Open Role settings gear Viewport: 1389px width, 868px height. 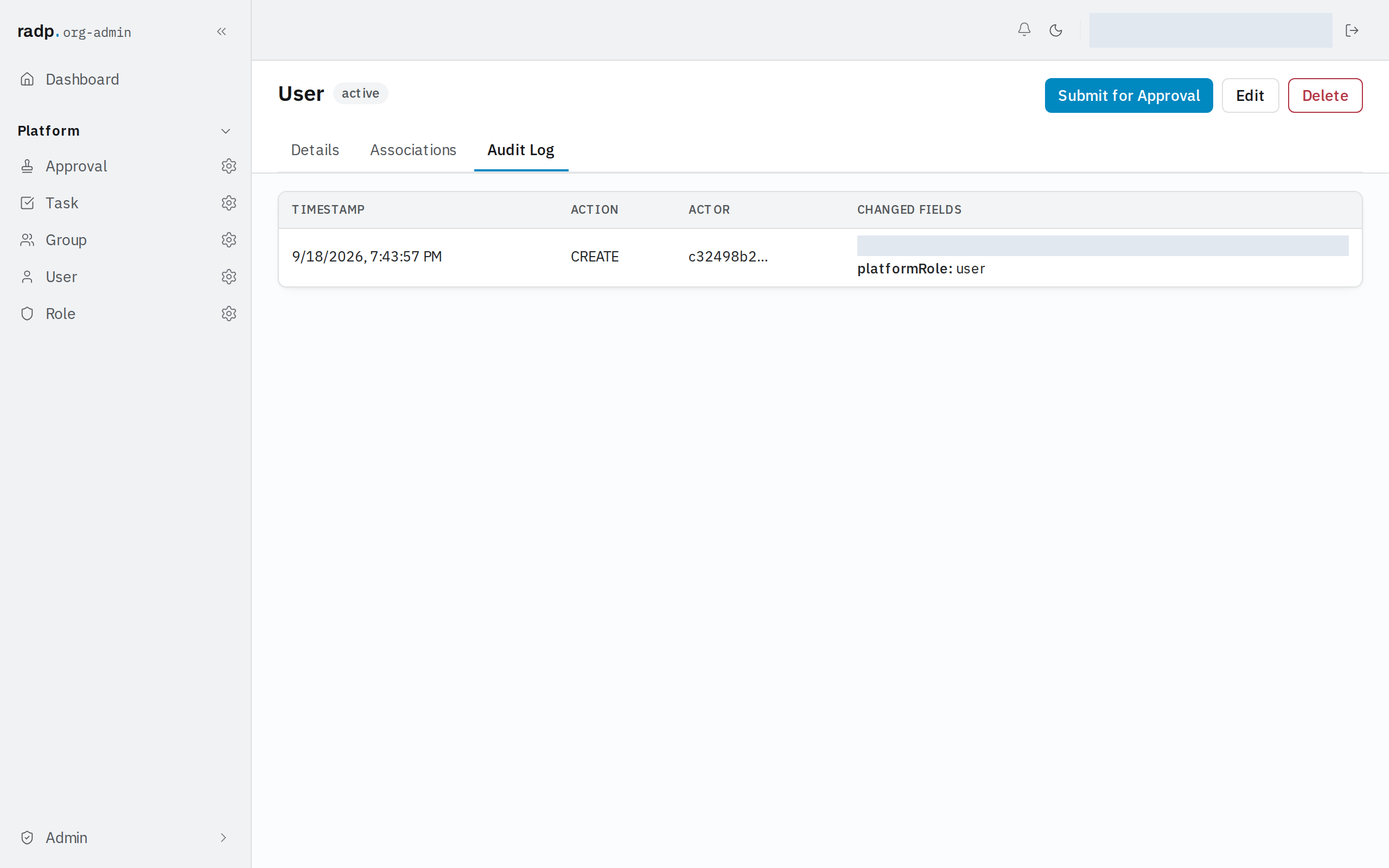click(228, 314)
